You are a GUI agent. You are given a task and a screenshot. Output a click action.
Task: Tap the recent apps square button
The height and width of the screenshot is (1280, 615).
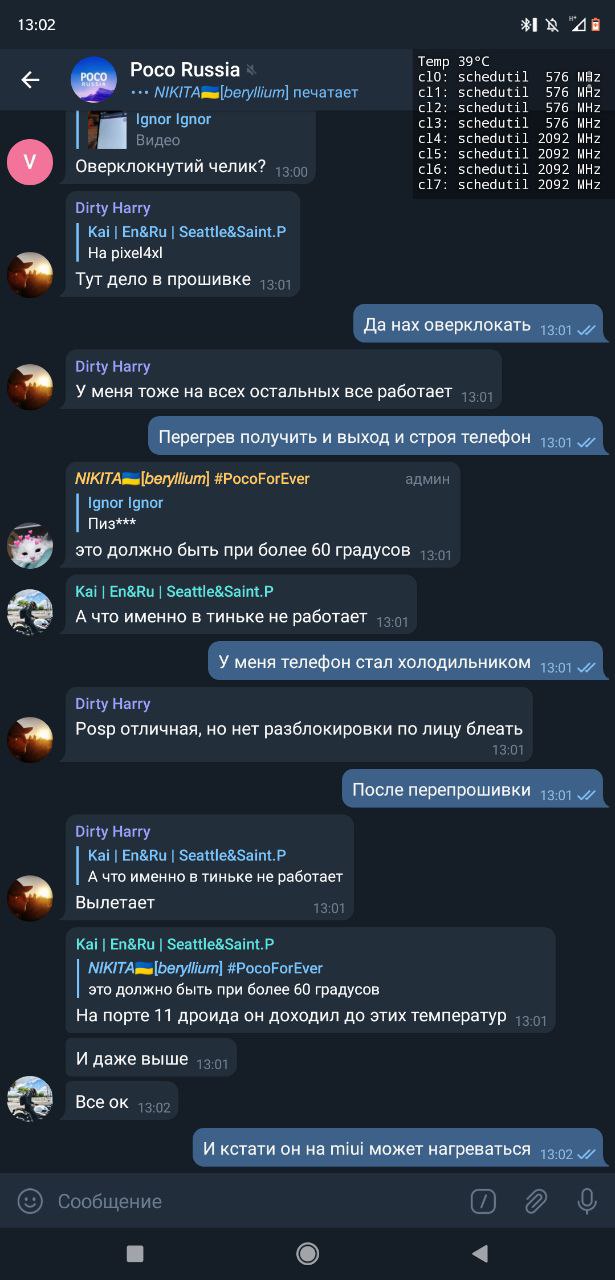point(135,1253)
